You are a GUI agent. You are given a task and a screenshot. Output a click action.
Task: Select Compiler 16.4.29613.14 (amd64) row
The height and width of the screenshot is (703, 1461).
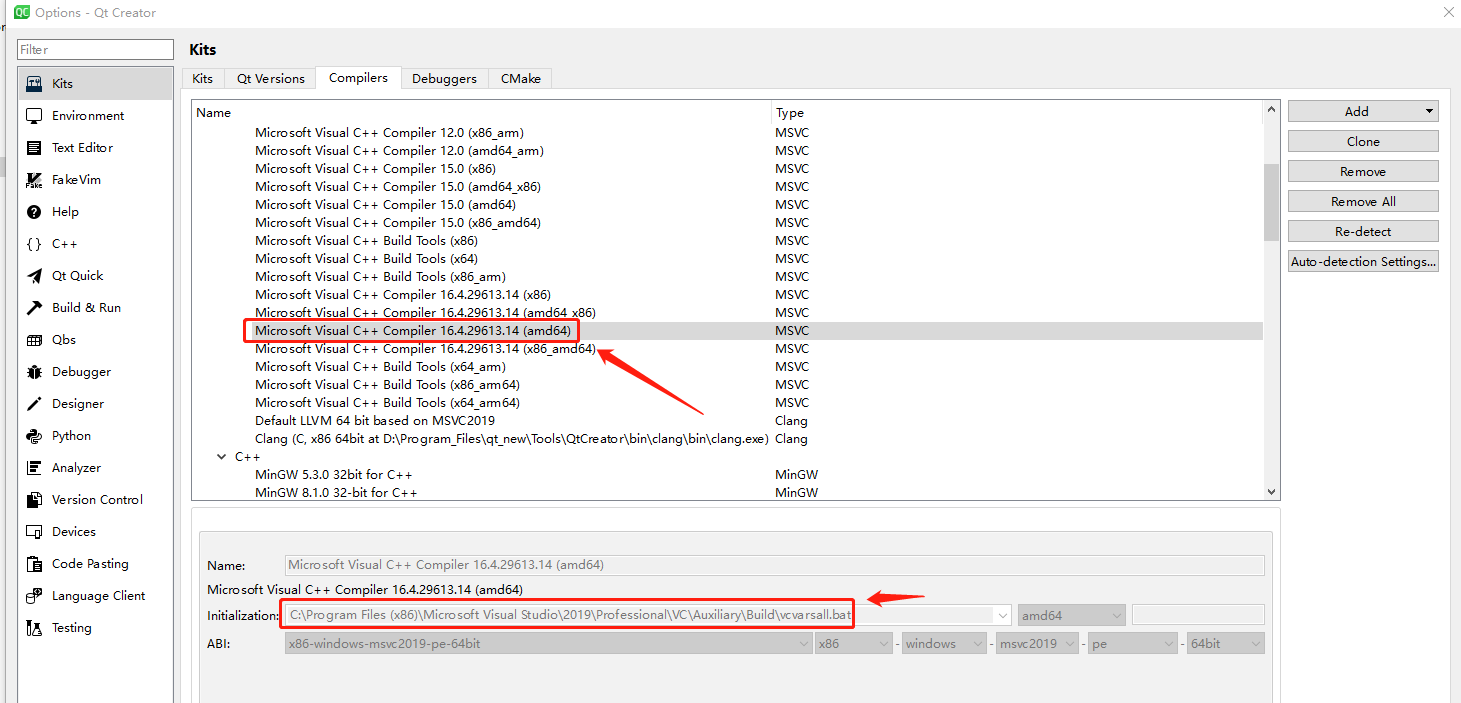pos(727,331)
